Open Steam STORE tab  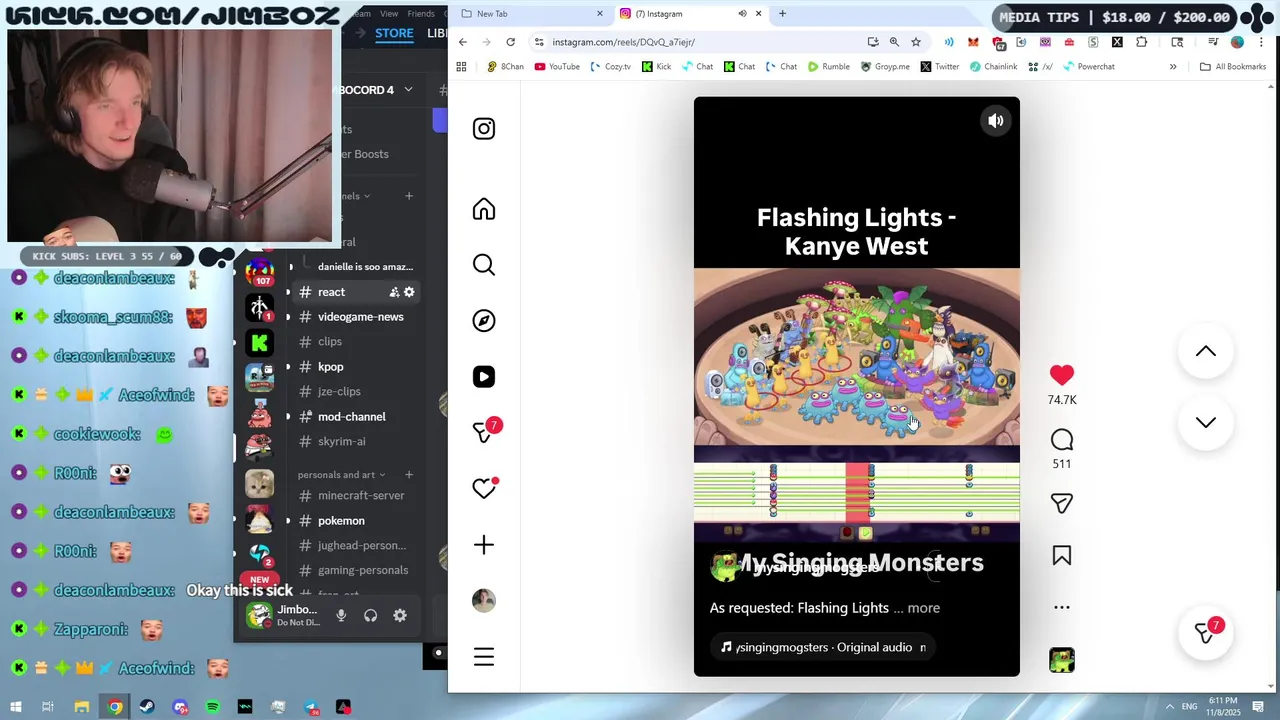pos(394,33)
